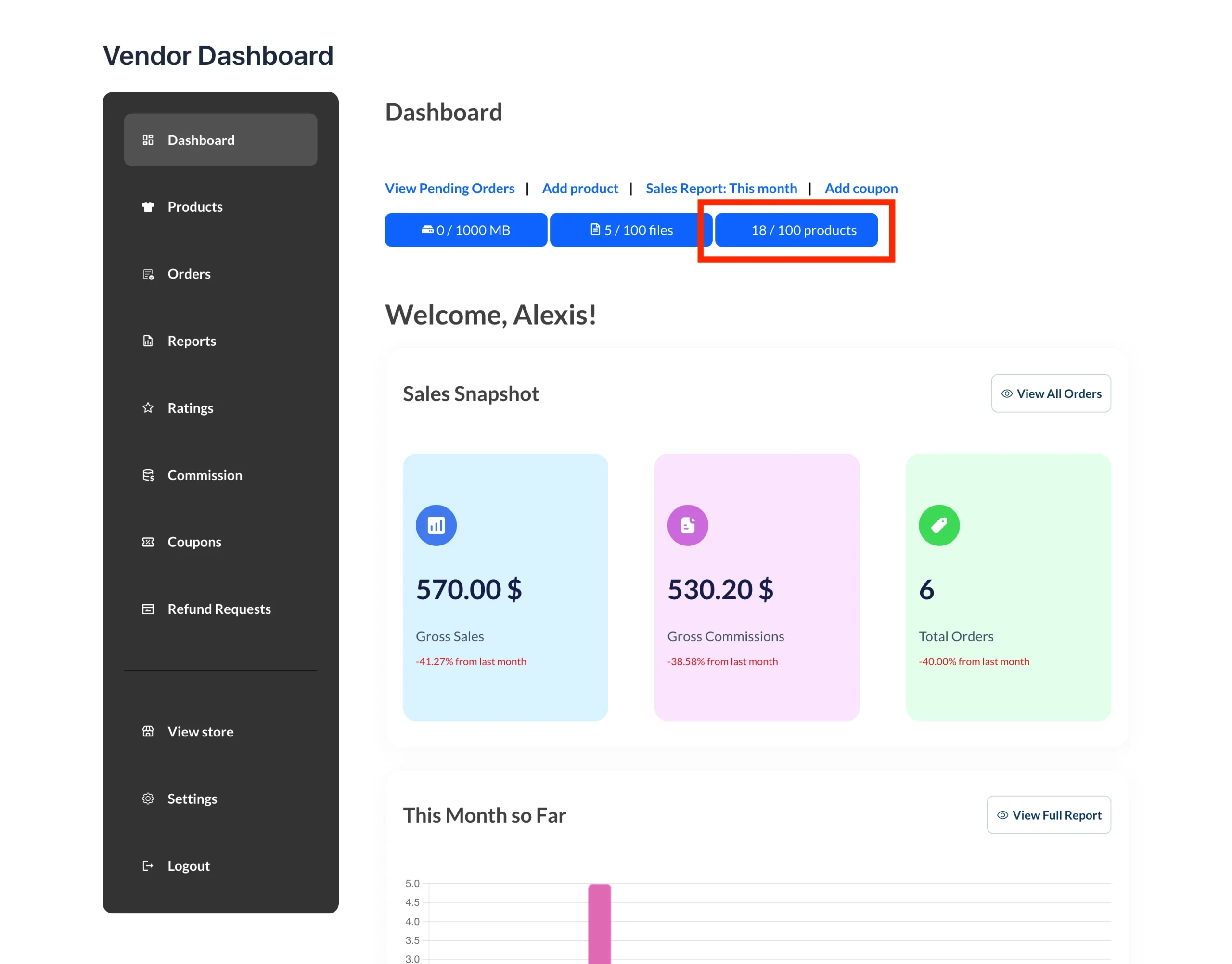Click the View Full Report button
This screenshot has width=1232, height=964.
tap(1049, 815)
